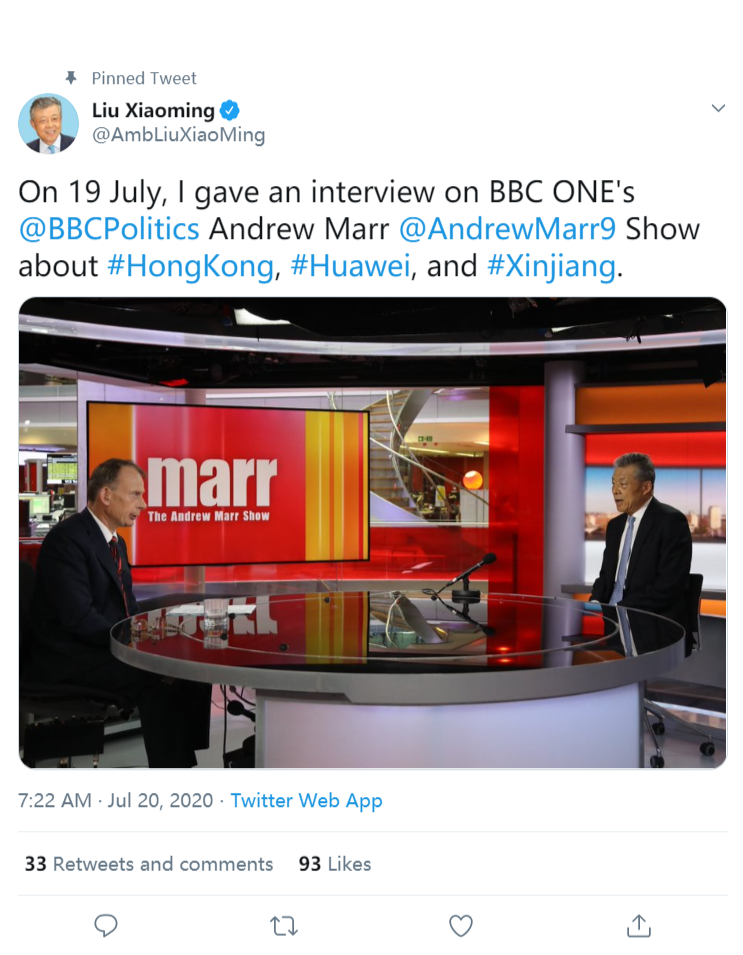Retweet this tweet using the retweet icon
This screenshot has width=743, height=955.
(283, 926)
